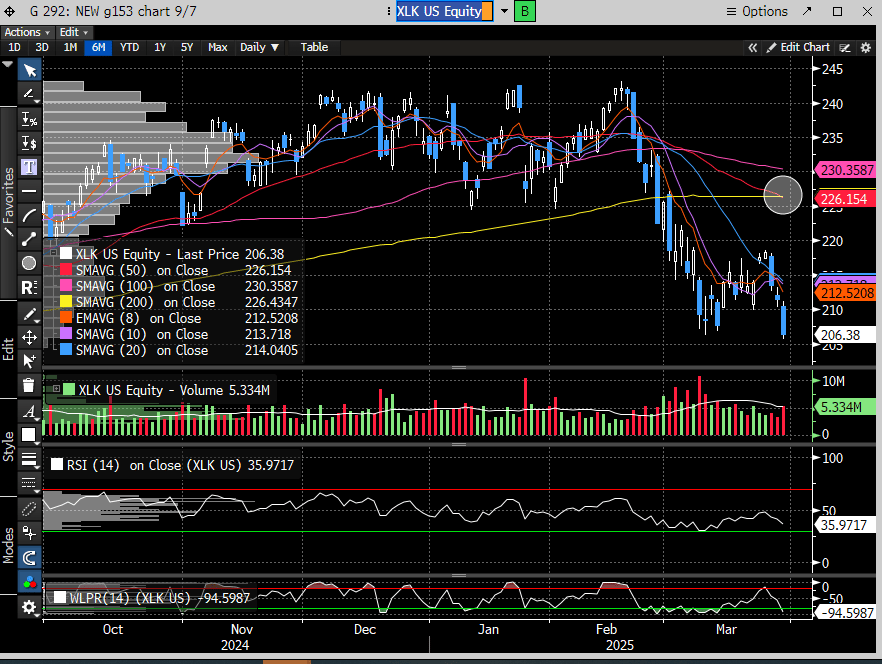Click the Edit Chart button
Viewport: 882px width, 664px height.
[x=798, y=47]
